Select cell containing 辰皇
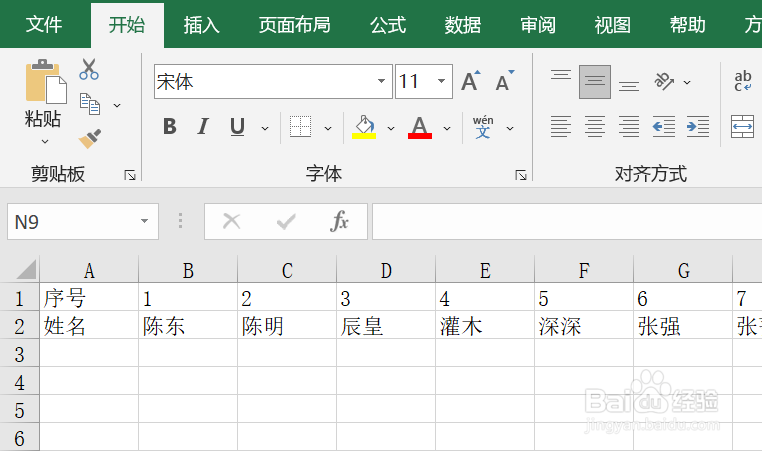The width and height of the screenshot is (762, 451). click(386, 326)
